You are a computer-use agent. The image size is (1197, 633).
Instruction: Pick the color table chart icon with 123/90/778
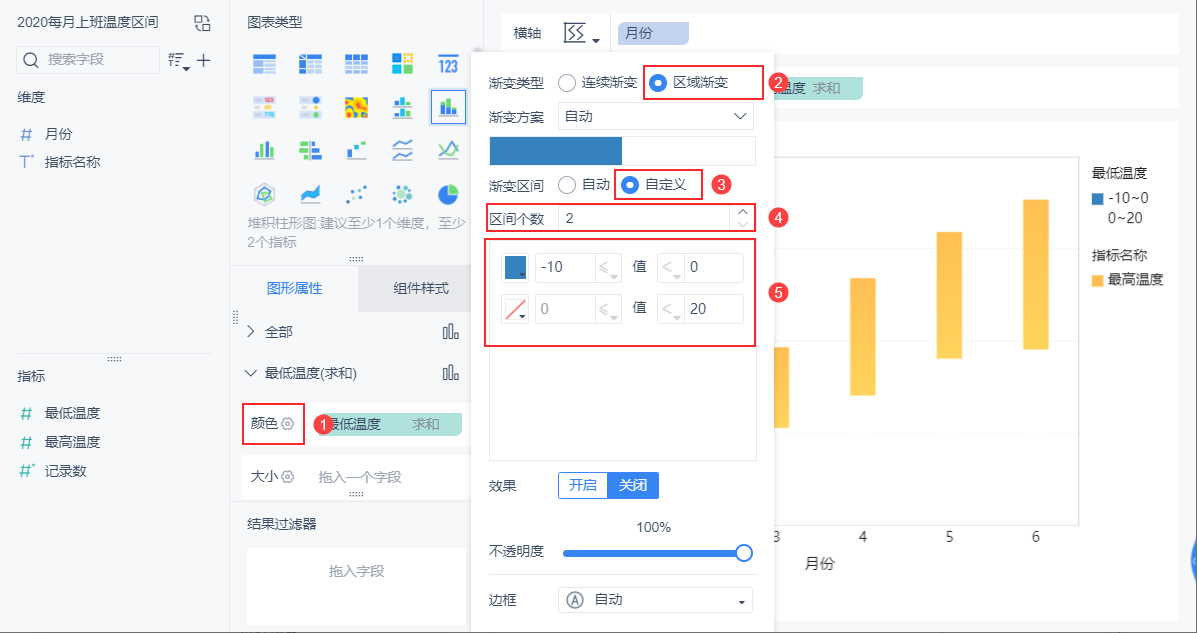264,108
